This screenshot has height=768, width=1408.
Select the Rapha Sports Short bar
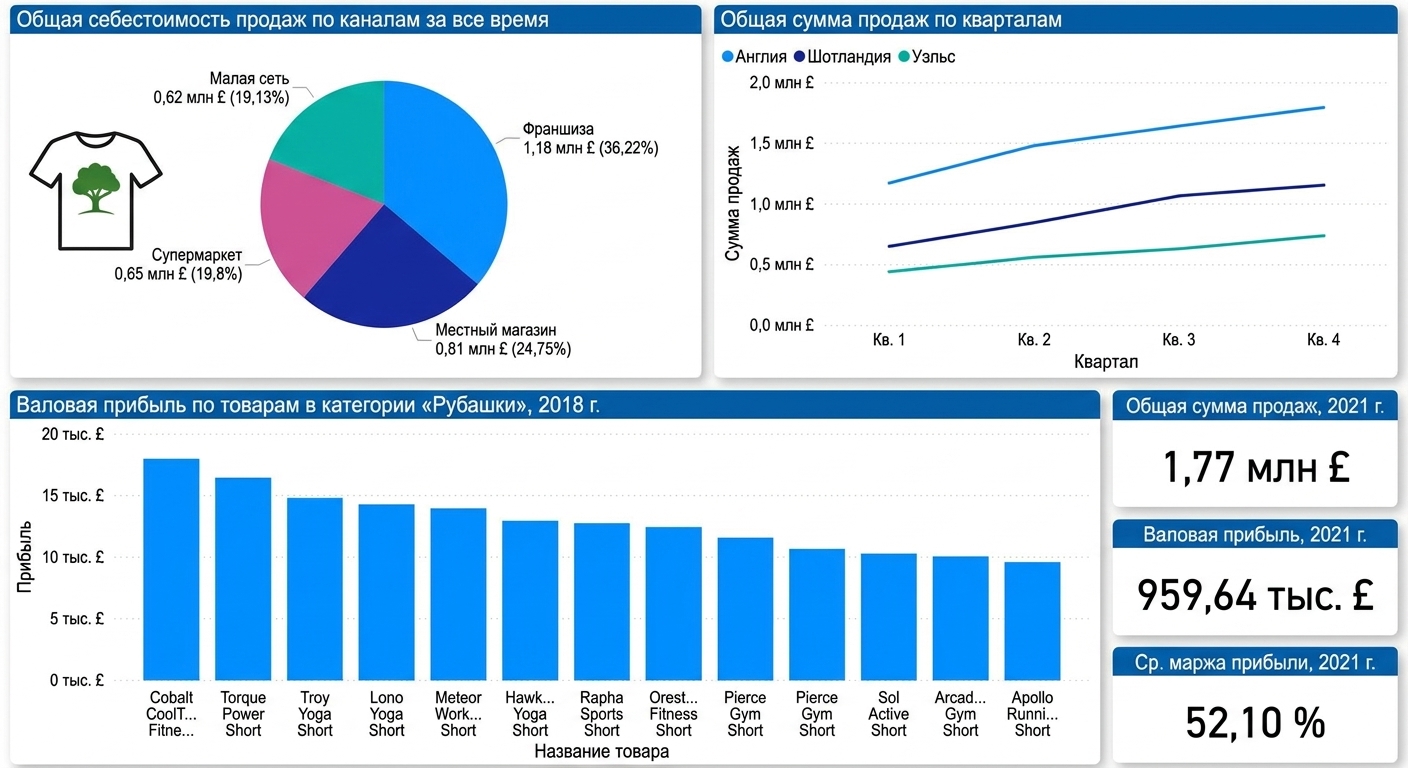602,602
